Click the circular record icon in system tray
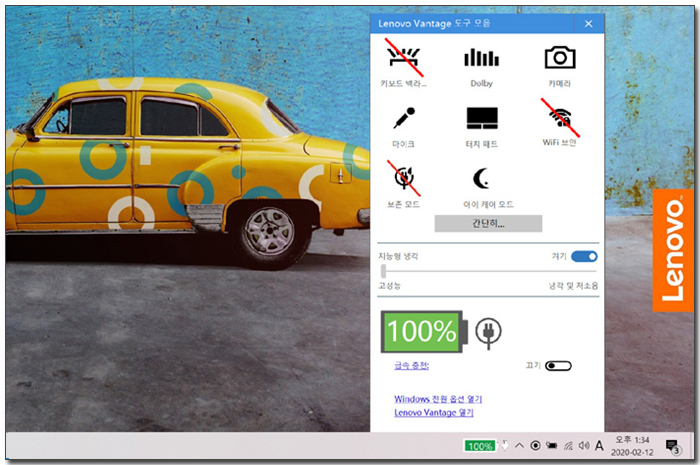 pos(535,445)
